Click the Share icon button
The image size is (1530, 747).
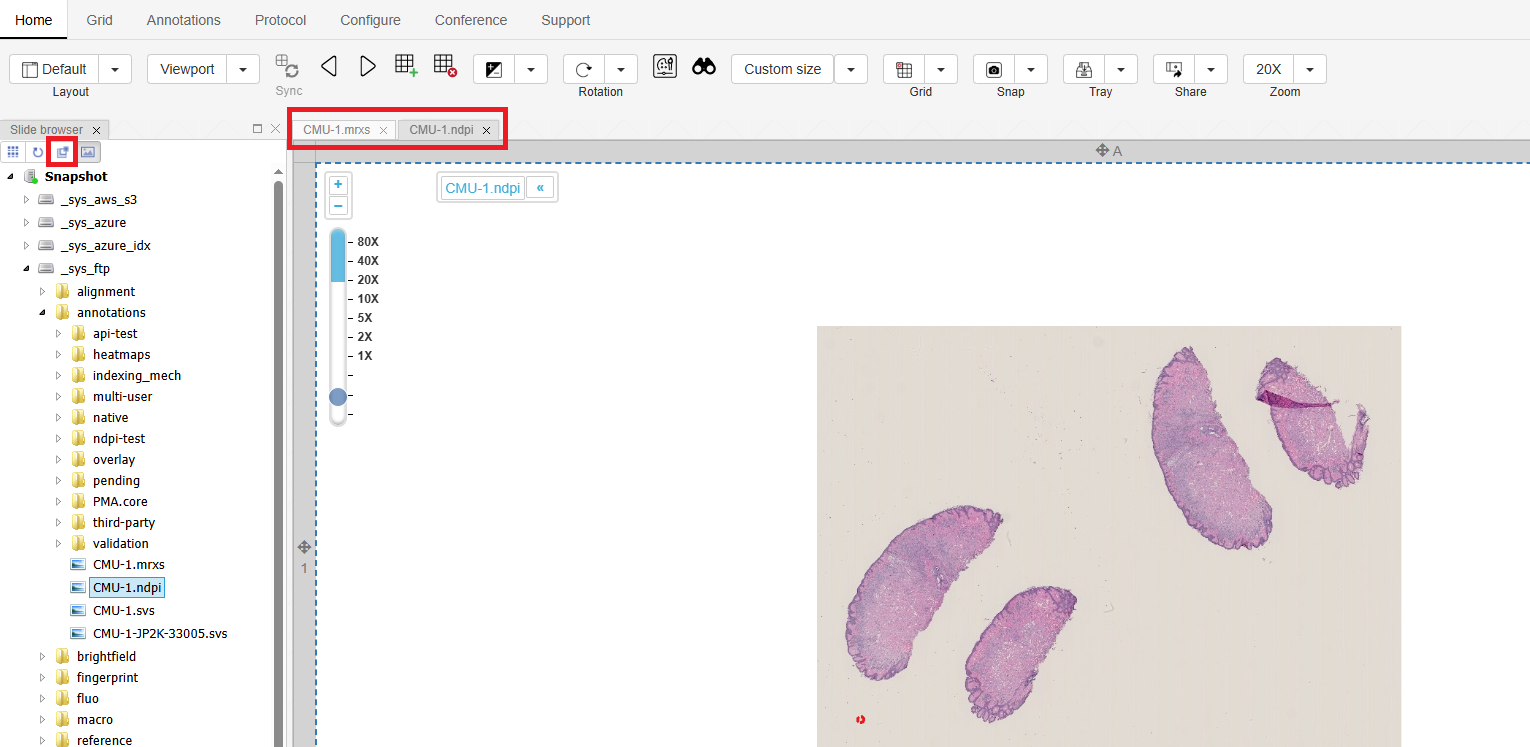tap(1174, 69)
